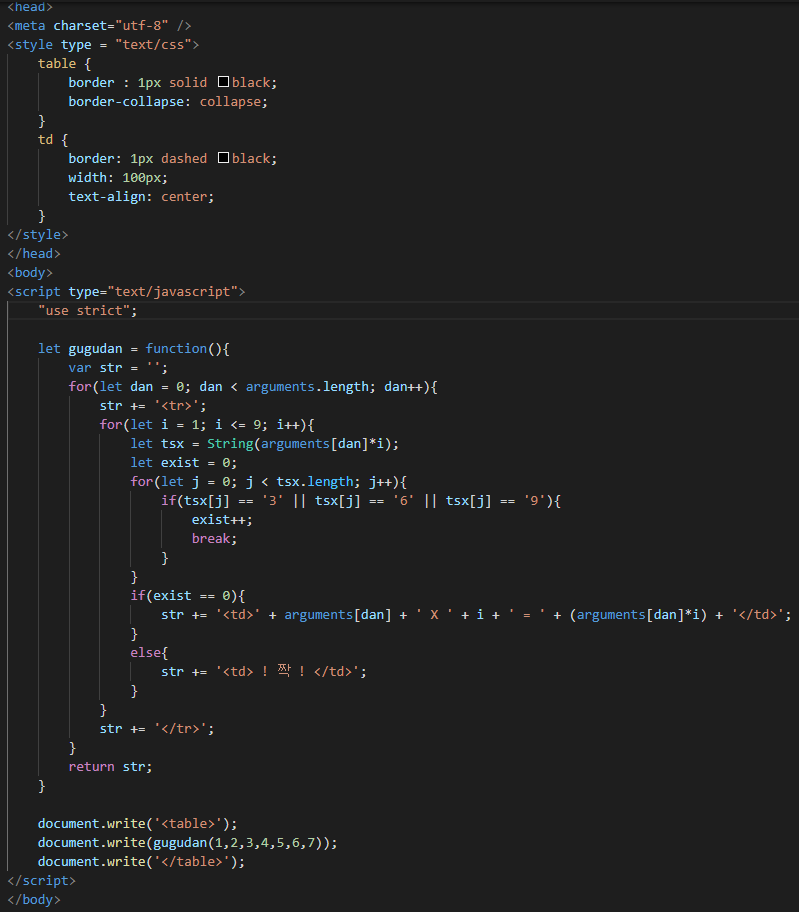The height and width of the screenshot is (912, 799).
Task: Click the 'break;' keyword
Action: click(x=215, y=539)
